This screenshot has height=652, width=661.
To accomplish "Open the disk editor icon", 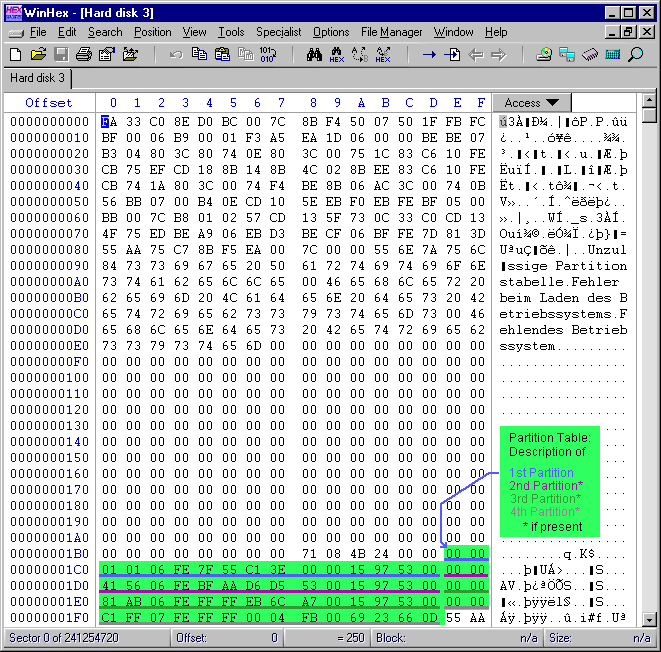I will [x=544, y=55].
